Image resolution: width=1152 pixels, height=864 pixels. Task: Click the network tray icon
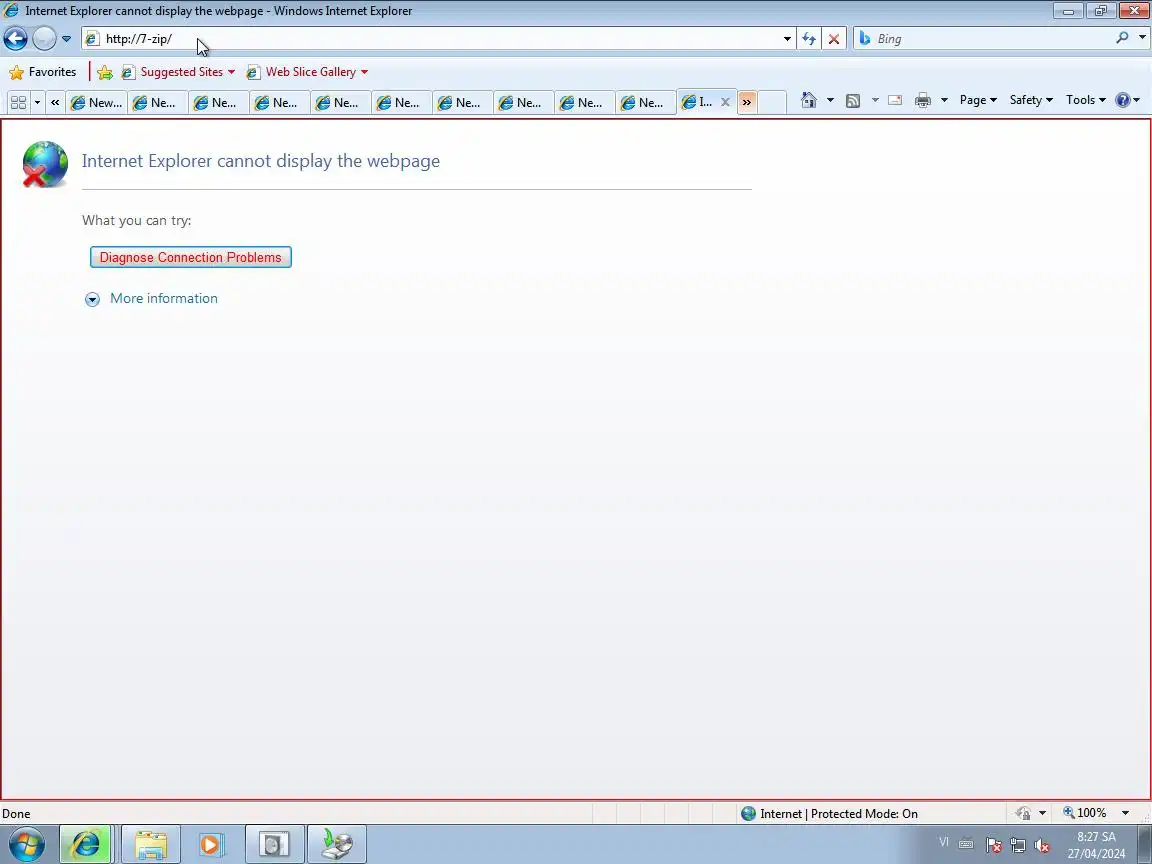click(1018, 845)
